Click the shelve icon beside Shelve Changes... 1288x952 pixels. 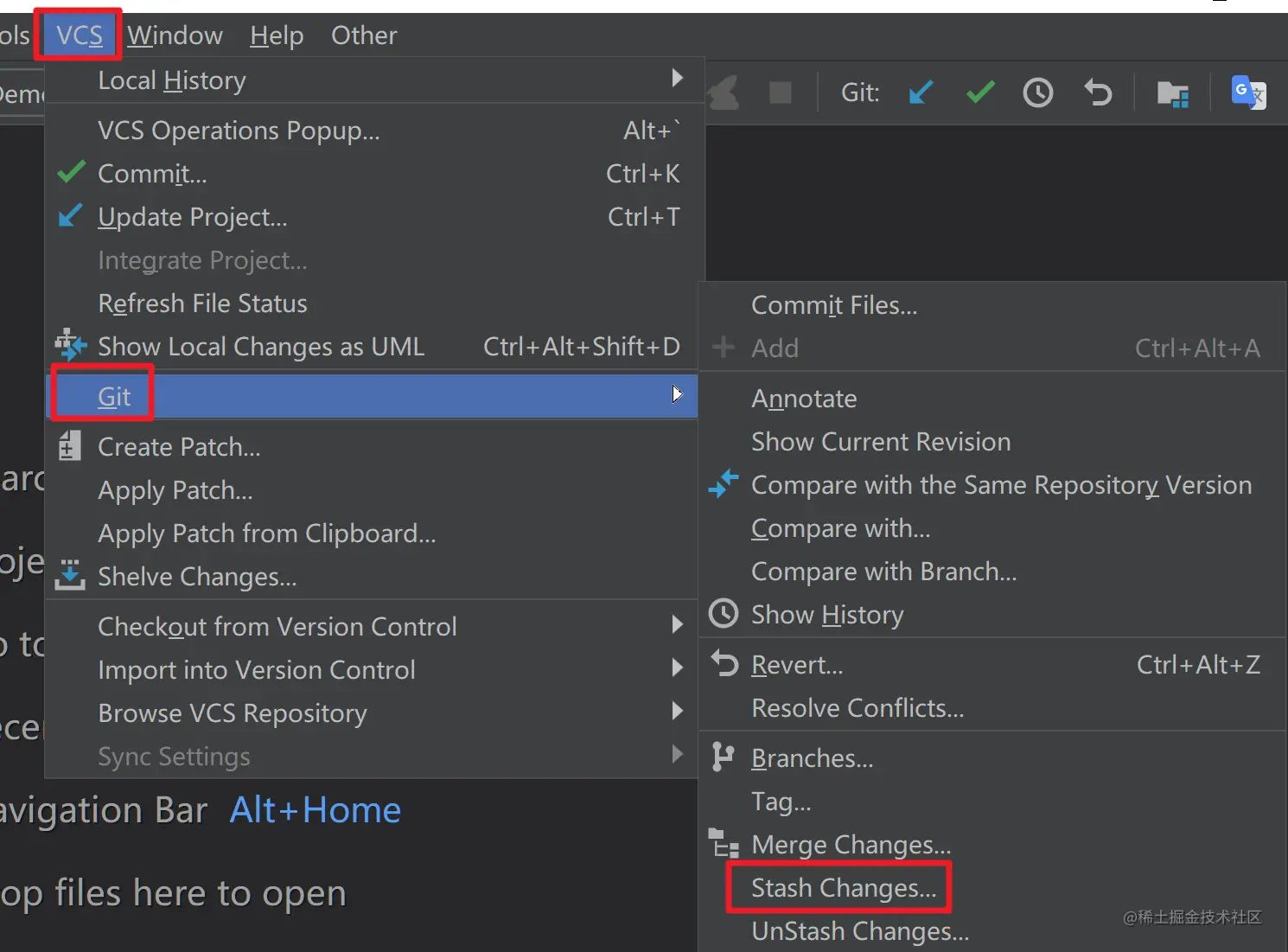tap(70, 574)
